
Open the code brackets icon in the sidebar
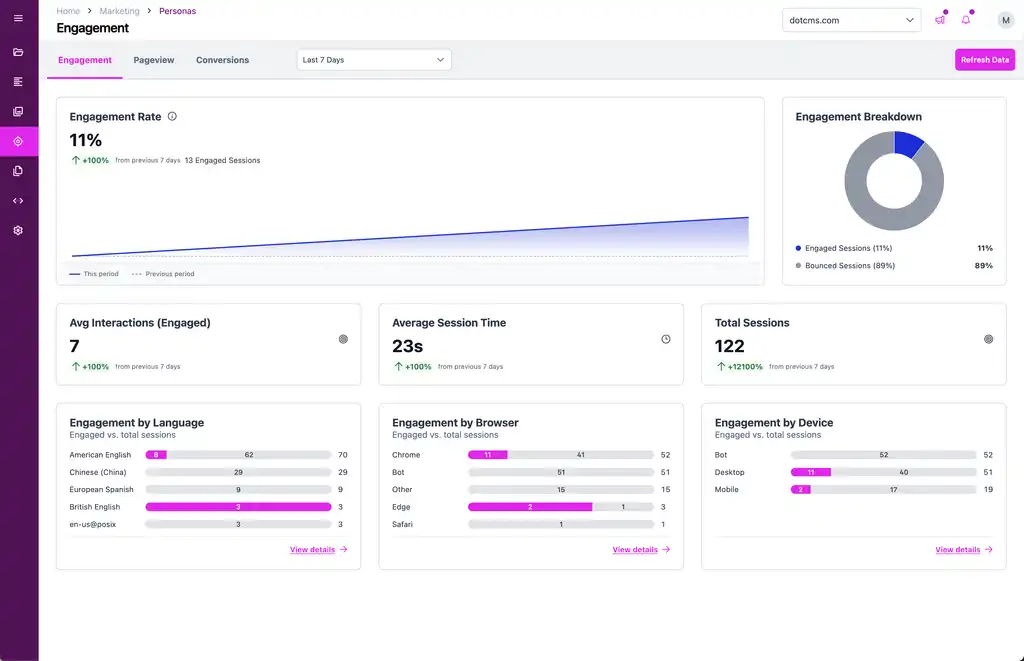point(18,201)
